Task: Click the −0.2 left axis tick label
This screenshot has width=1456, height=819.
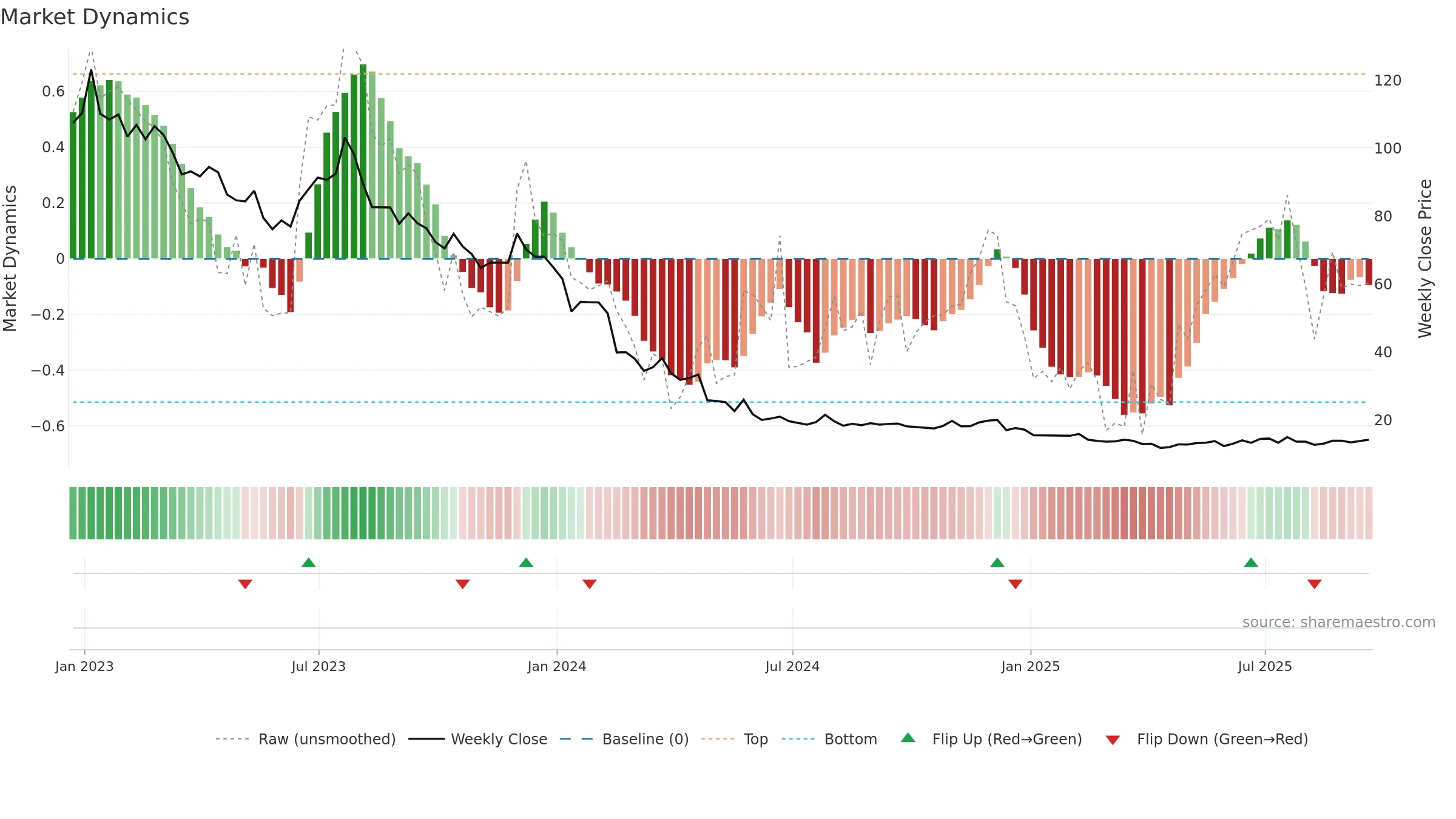Action: 48,314
